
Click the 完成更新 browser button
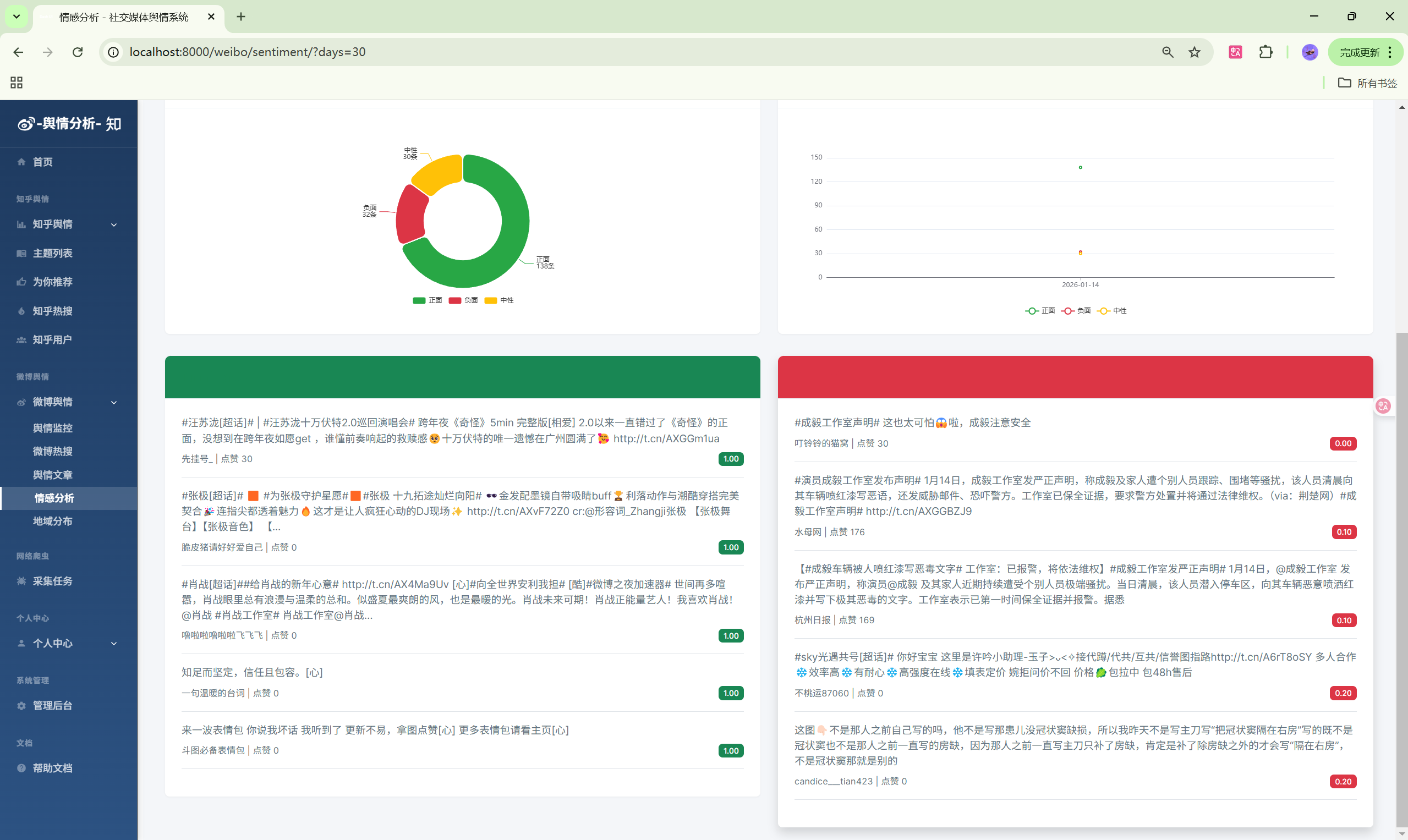(1358, 52)
